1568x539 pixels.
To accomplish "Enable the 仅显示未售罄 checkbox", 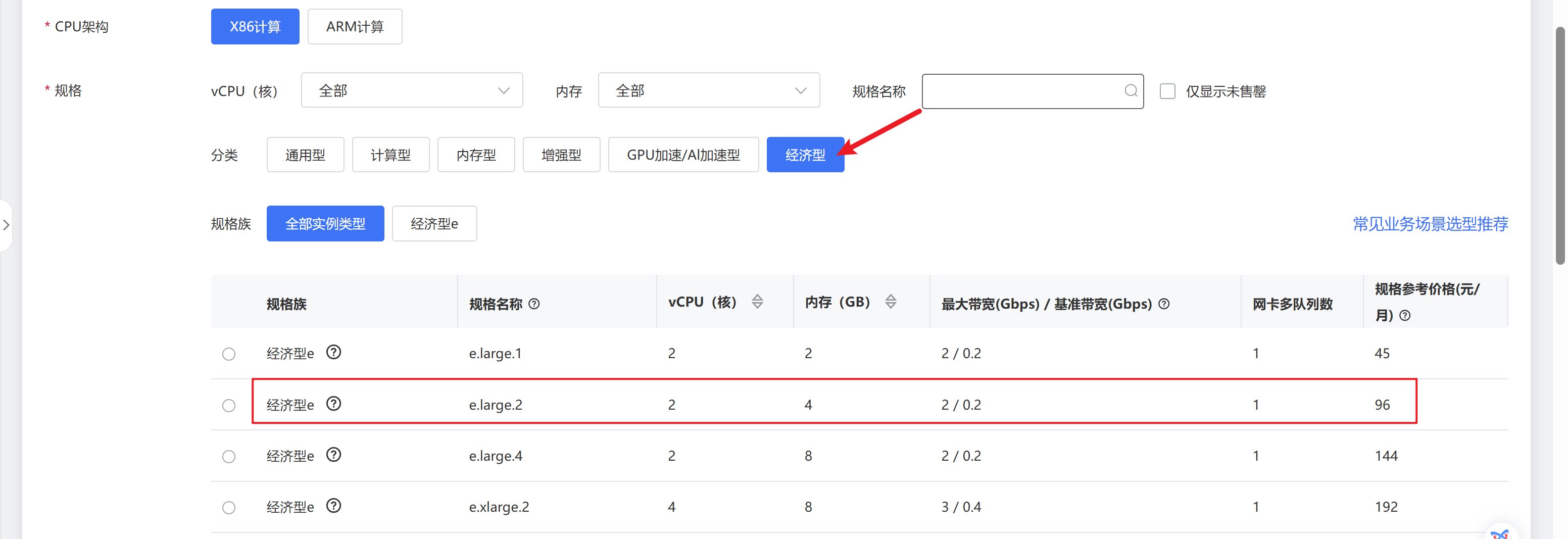I will pos(1167,92).
